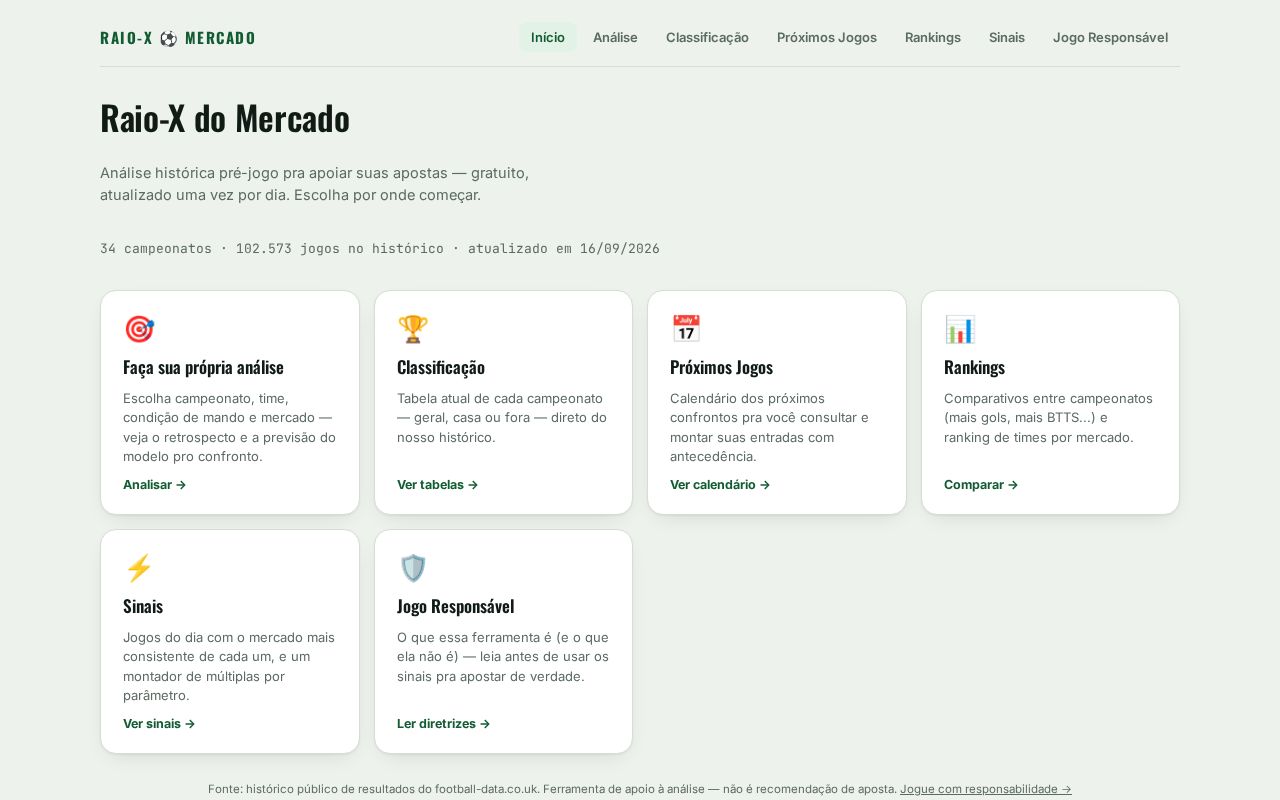Screen dimensions: 1280x800
Task: Open Próximos Jogos in top navigation
Action: [x=827, y=37]
